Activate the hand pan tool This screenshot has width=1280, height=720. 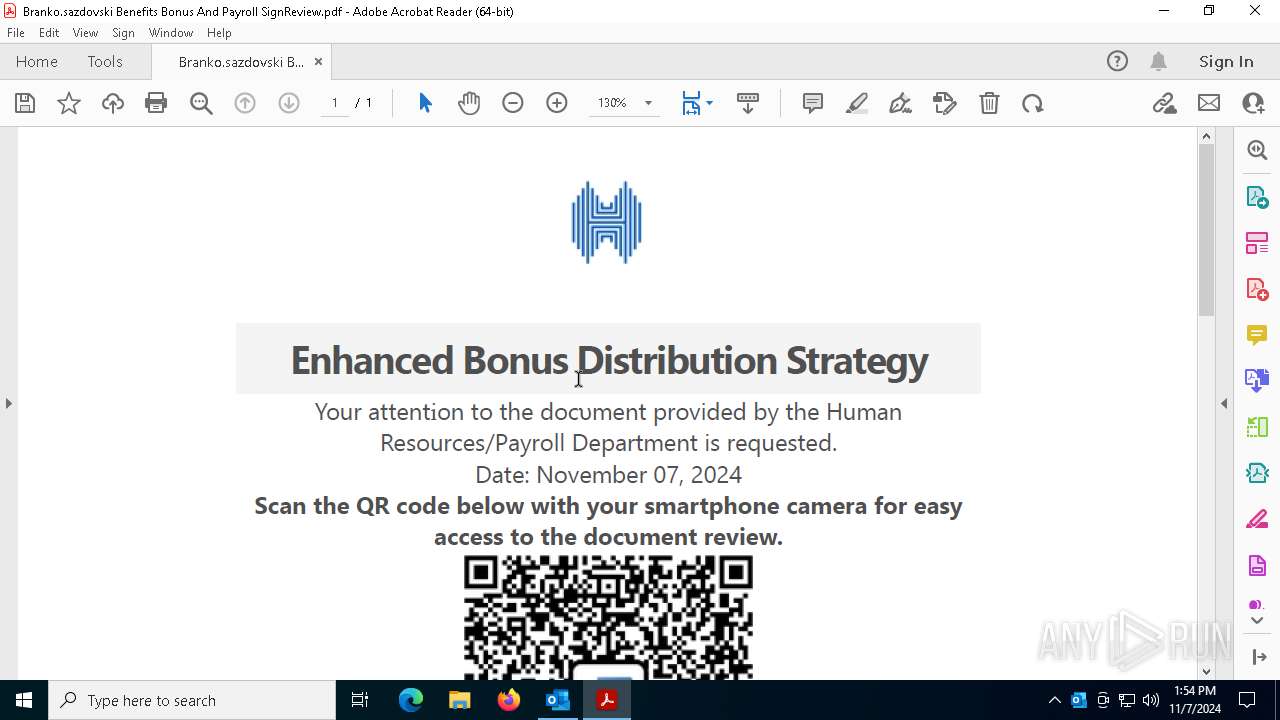pyautogui.click(x=469, y=103)
